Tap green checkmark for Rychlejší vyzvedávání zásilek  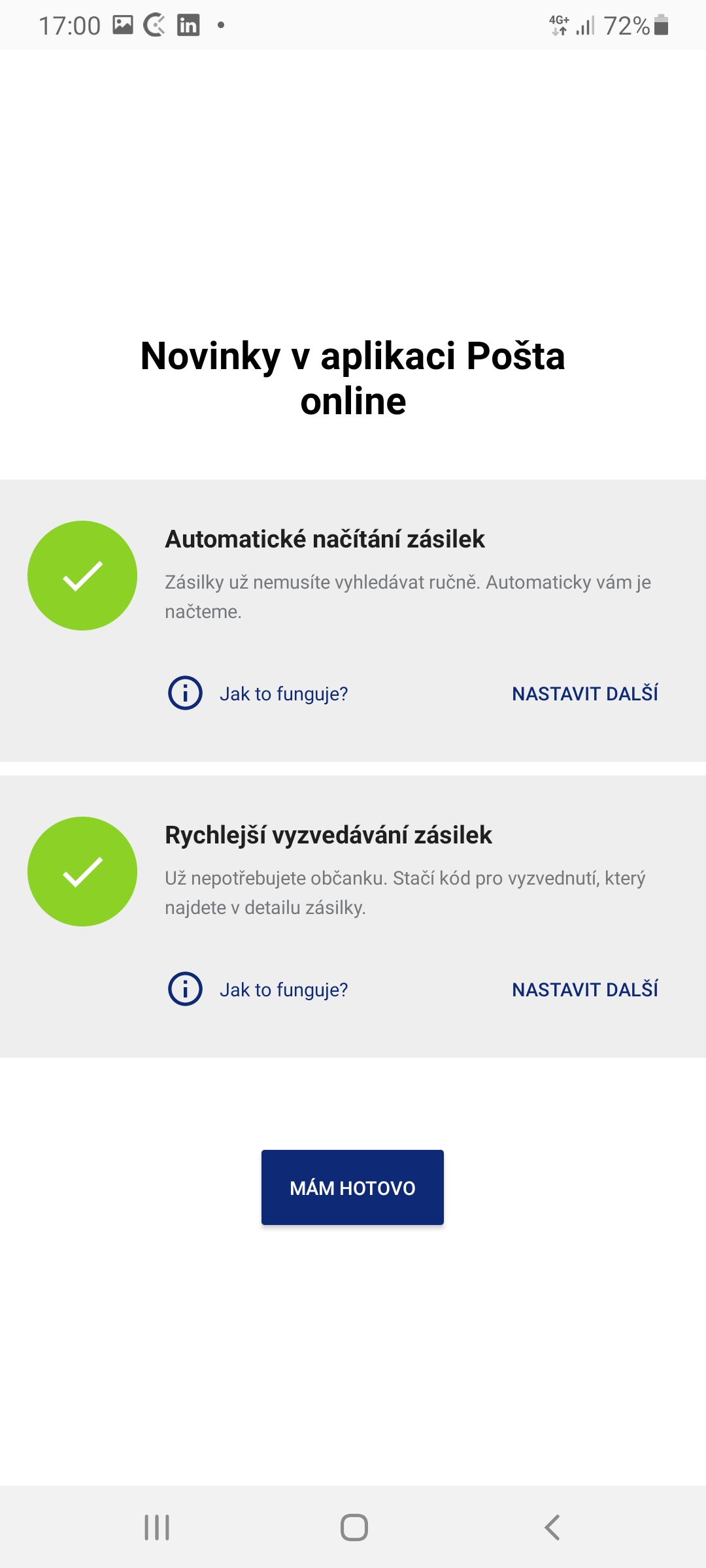pos(82,872)
